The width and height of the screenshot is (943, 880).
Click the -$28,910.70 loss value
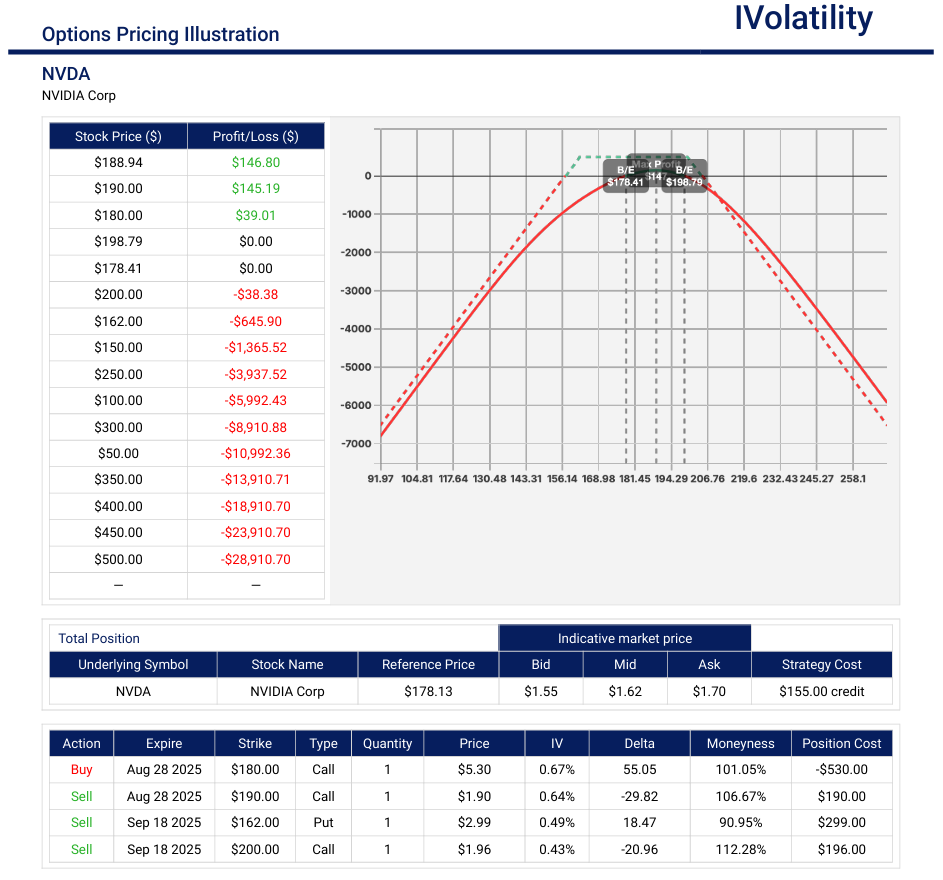point(256,559)
